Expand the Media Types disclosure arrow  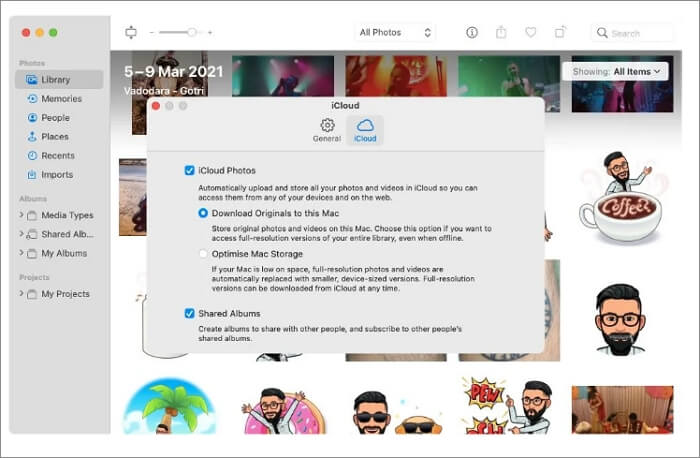(x=21, y=215)
